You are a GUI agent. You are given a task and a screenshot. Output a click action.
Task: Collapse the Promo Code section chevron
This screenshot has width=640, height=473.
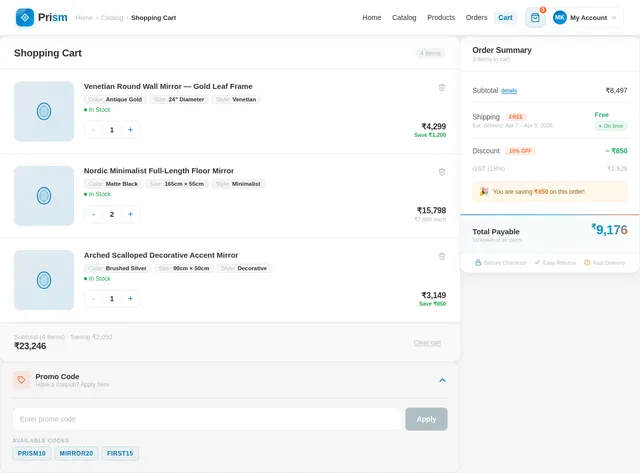click(442, 380)
